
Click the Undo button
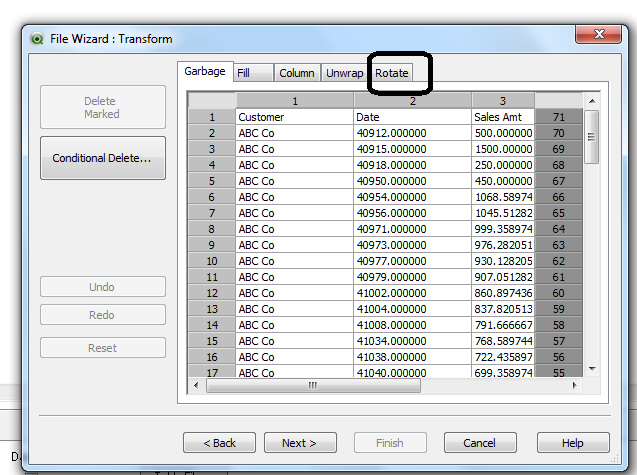click(x=103, y=287)
